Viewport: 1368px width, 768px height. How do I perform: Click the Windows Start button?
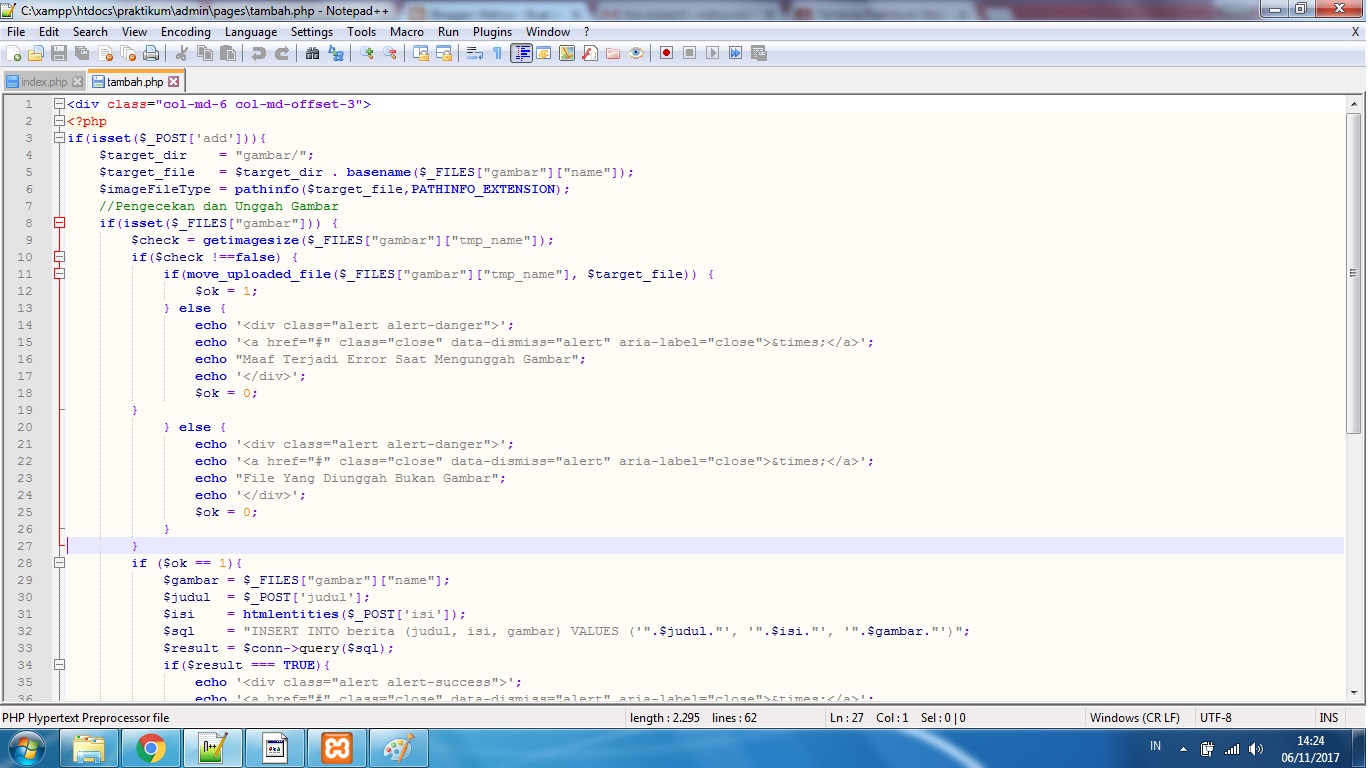pos(25,748)
